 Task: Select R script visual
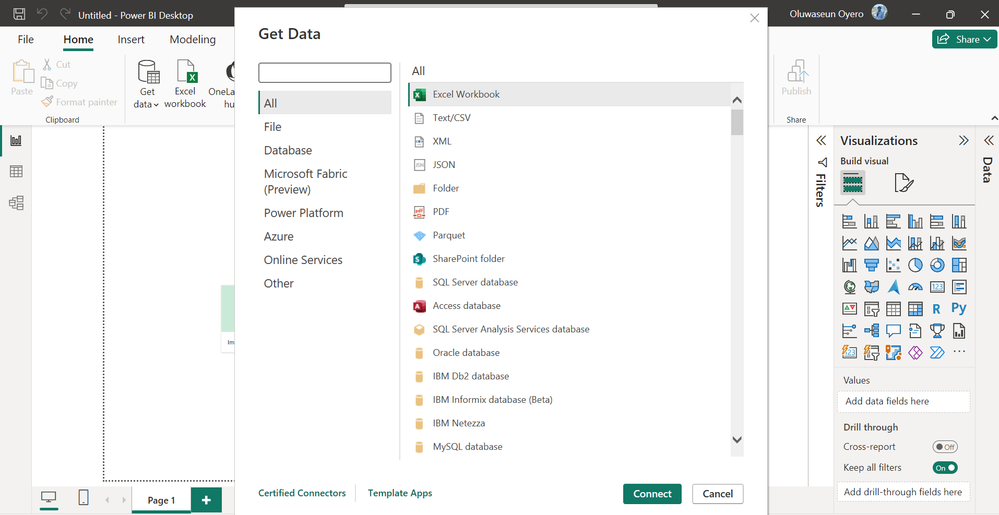[x=937, y=309]
